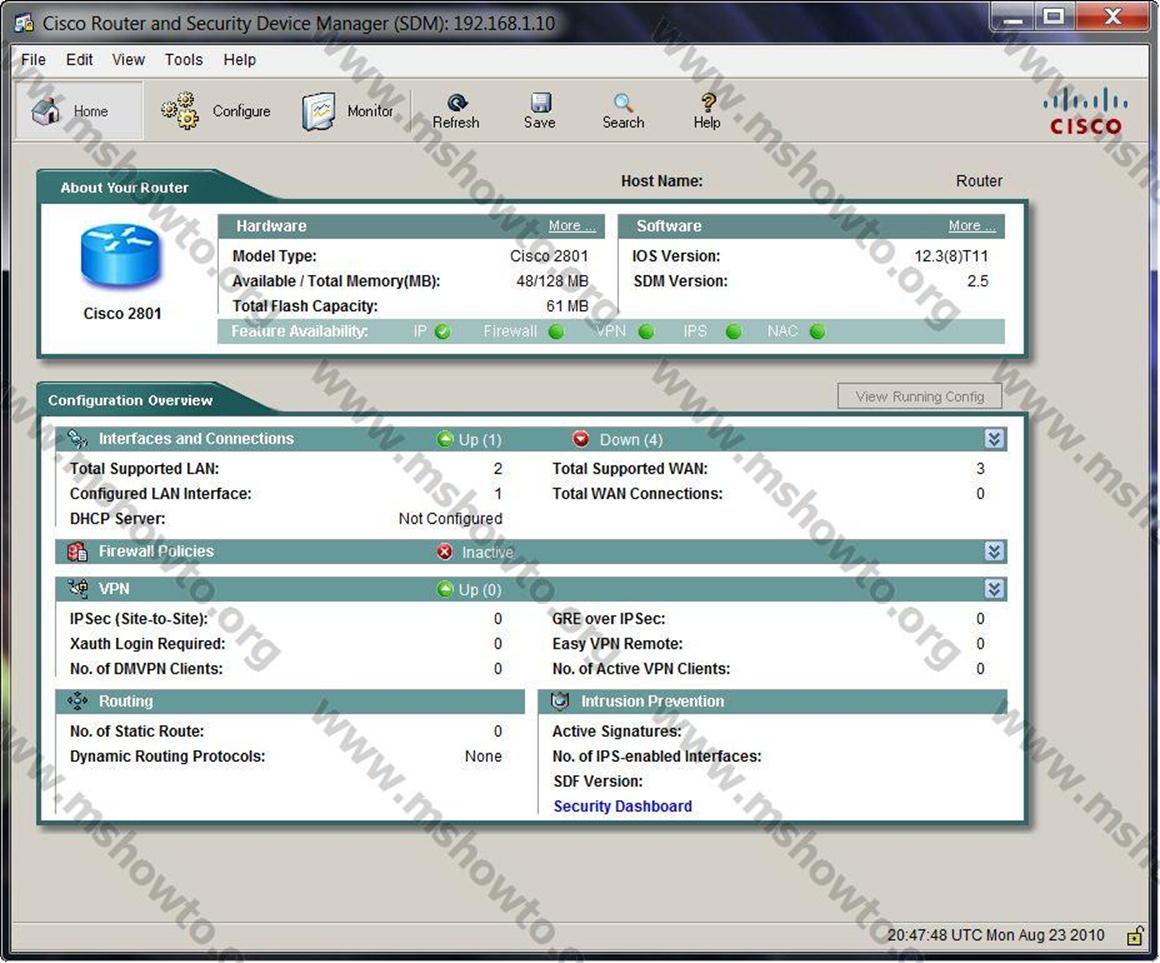Click the Configured LAN Interface label
The image size is (1160, 963).
click(x=161, y=494)
